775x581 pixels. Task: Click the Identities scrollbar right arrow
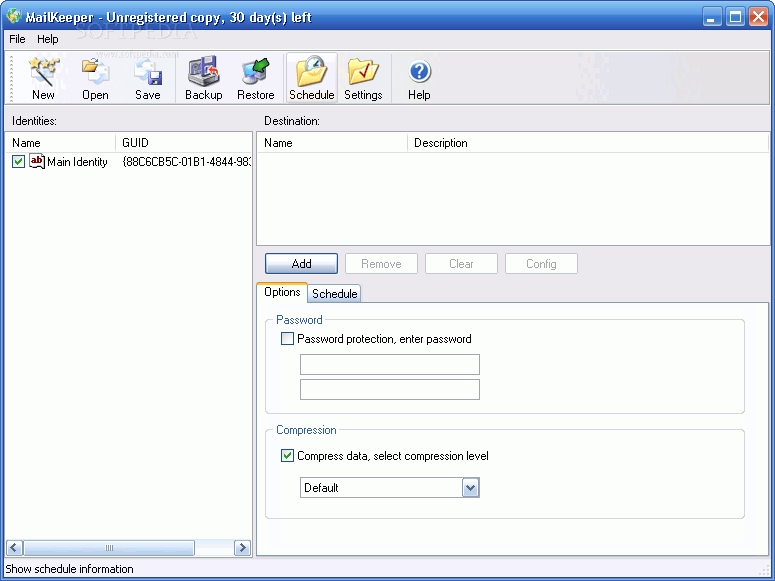pos(242,547)
